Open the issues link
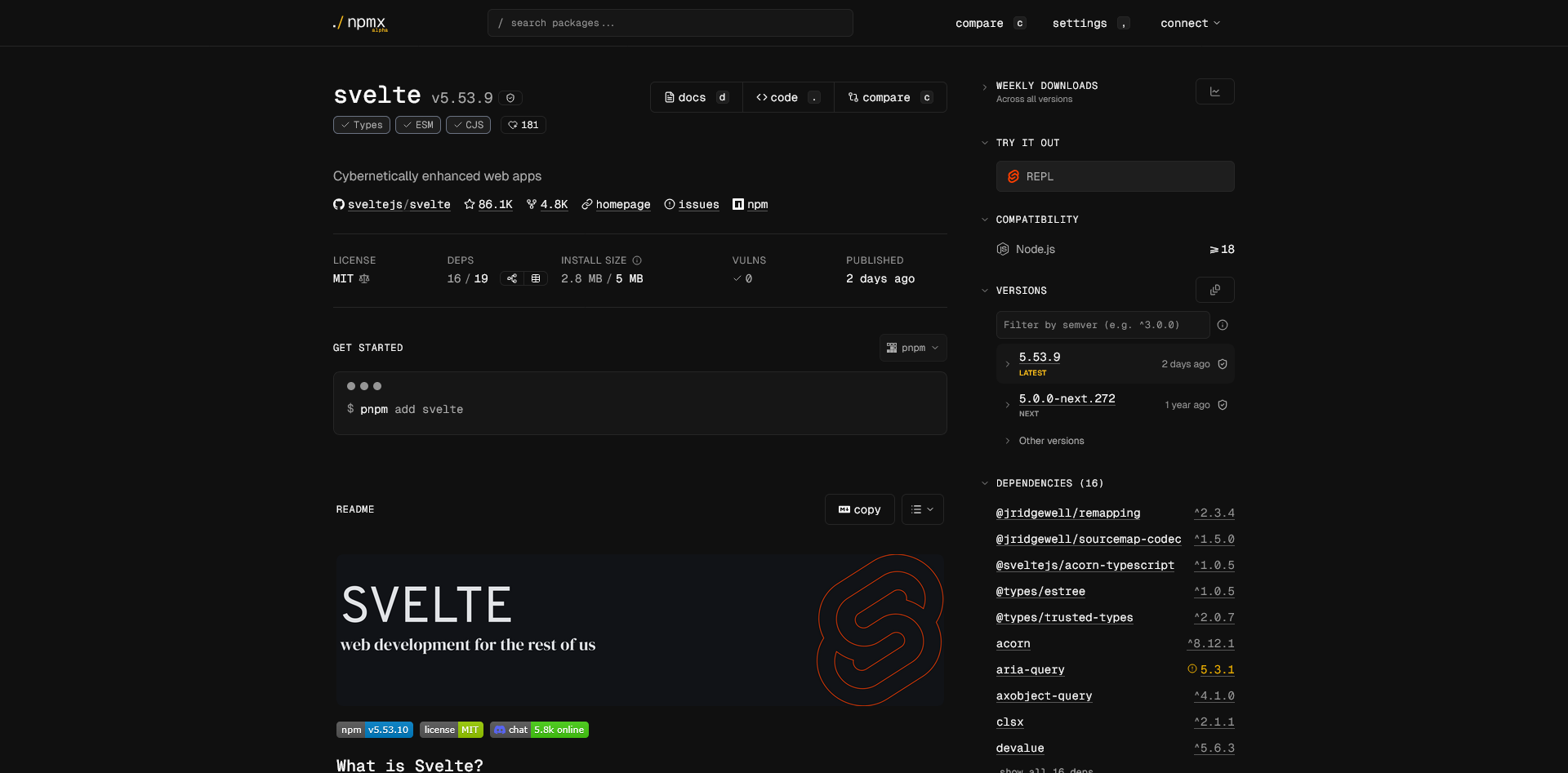Image resolution: width=1568 pixels, height=773 pixels. pyautogui.click(x=692, y=204)
